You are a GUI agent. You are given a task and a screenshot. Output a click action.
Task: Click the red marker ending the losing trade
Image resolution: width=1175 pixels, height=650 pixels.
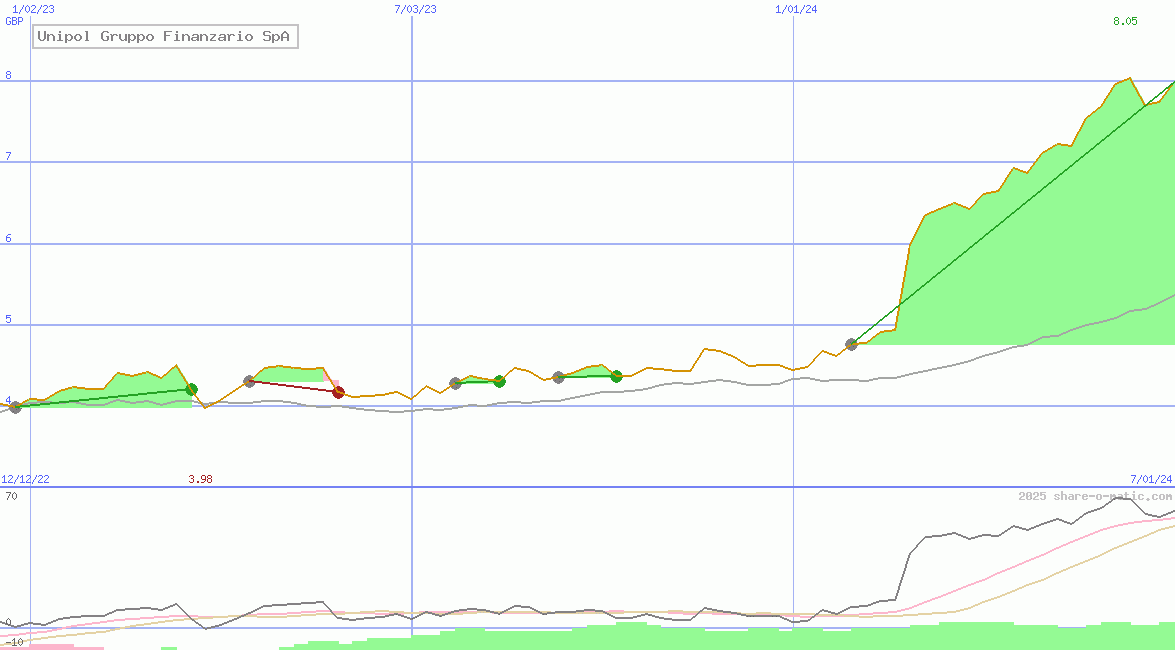pyautogui.click(x=338, y=392)
